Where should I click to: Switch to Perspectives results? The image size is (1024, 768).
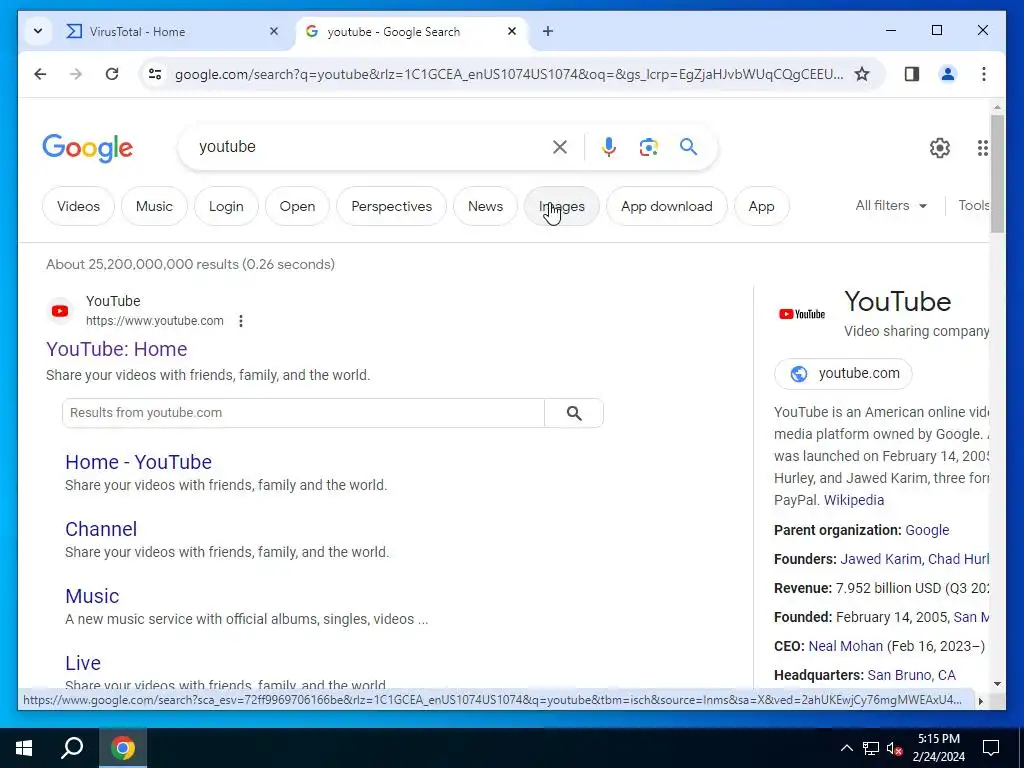(x=391, y=206)
